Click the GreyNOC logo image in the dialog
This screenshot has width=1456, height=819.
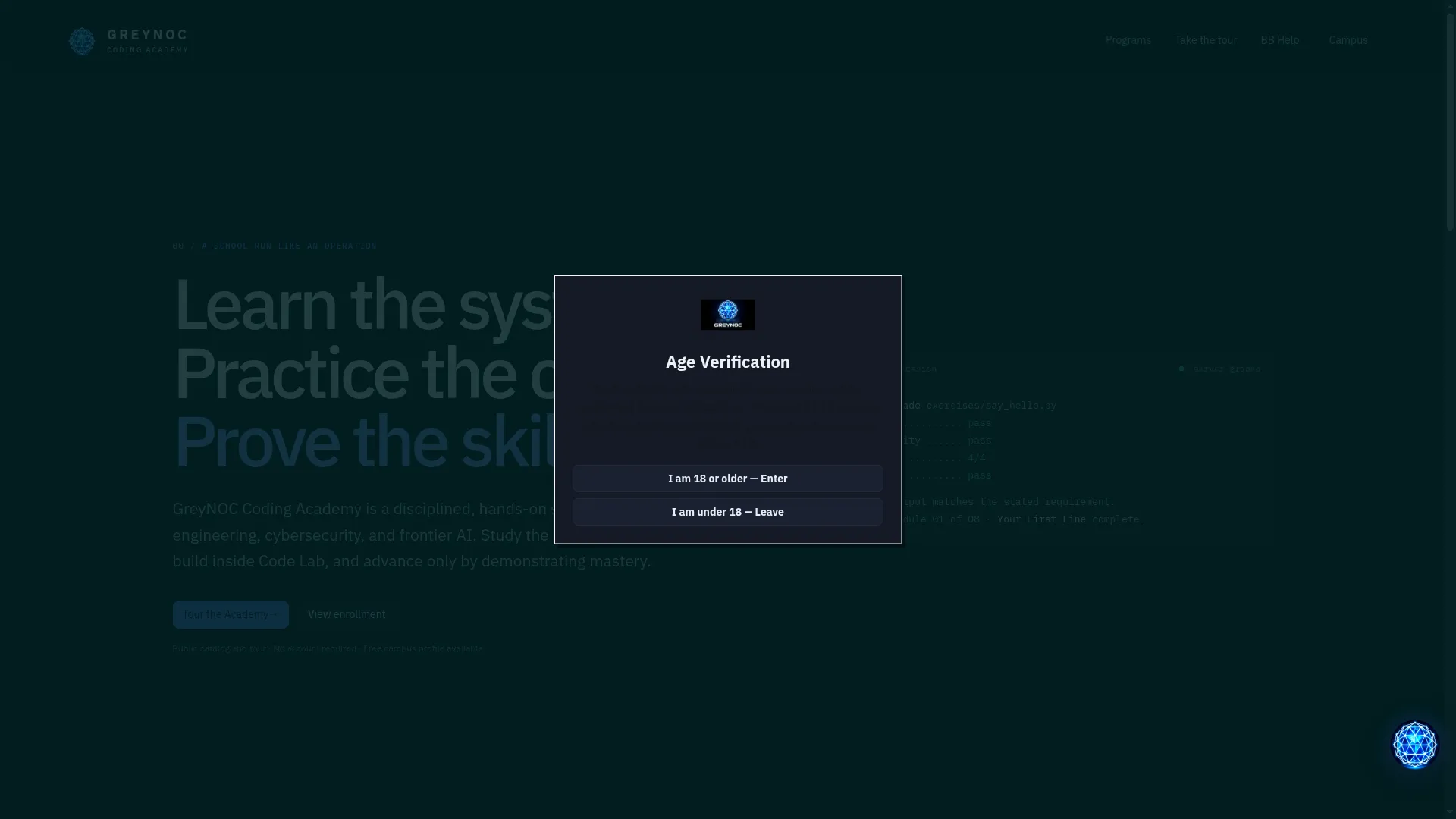727,314
